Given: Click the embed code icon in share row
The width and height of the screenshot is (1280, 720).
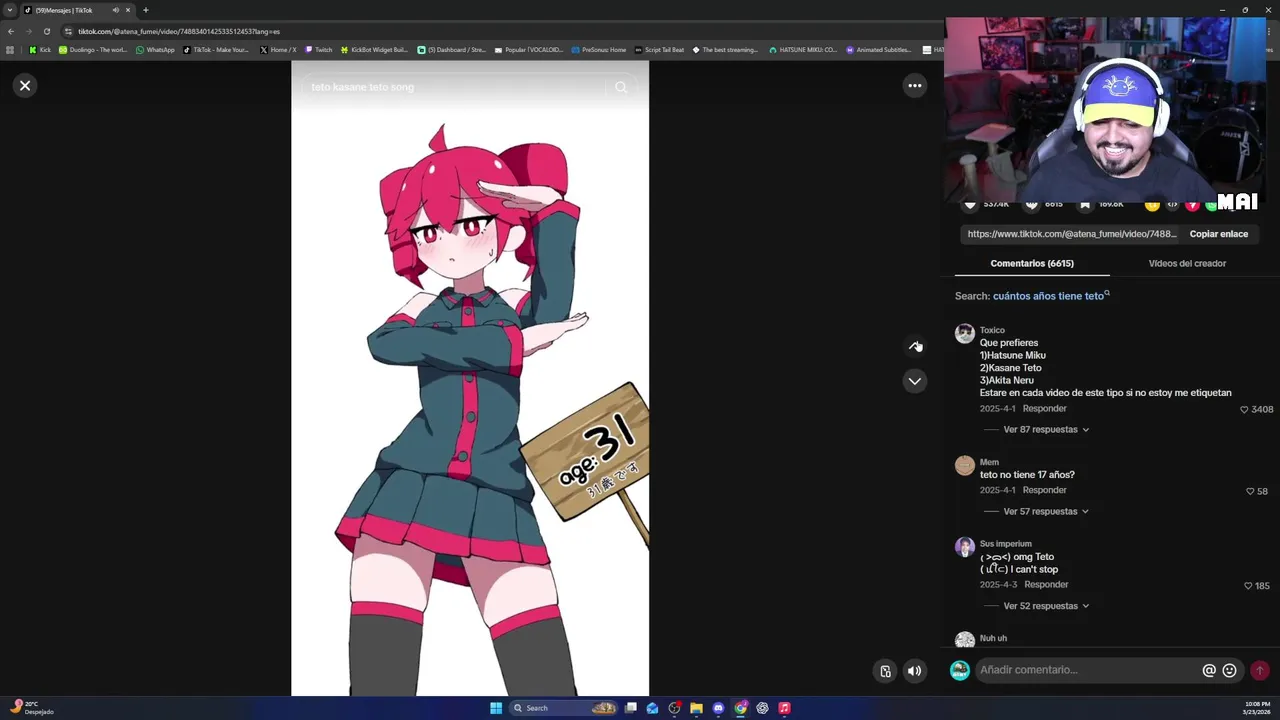Looking at the screenshot, I should 1172,205.
